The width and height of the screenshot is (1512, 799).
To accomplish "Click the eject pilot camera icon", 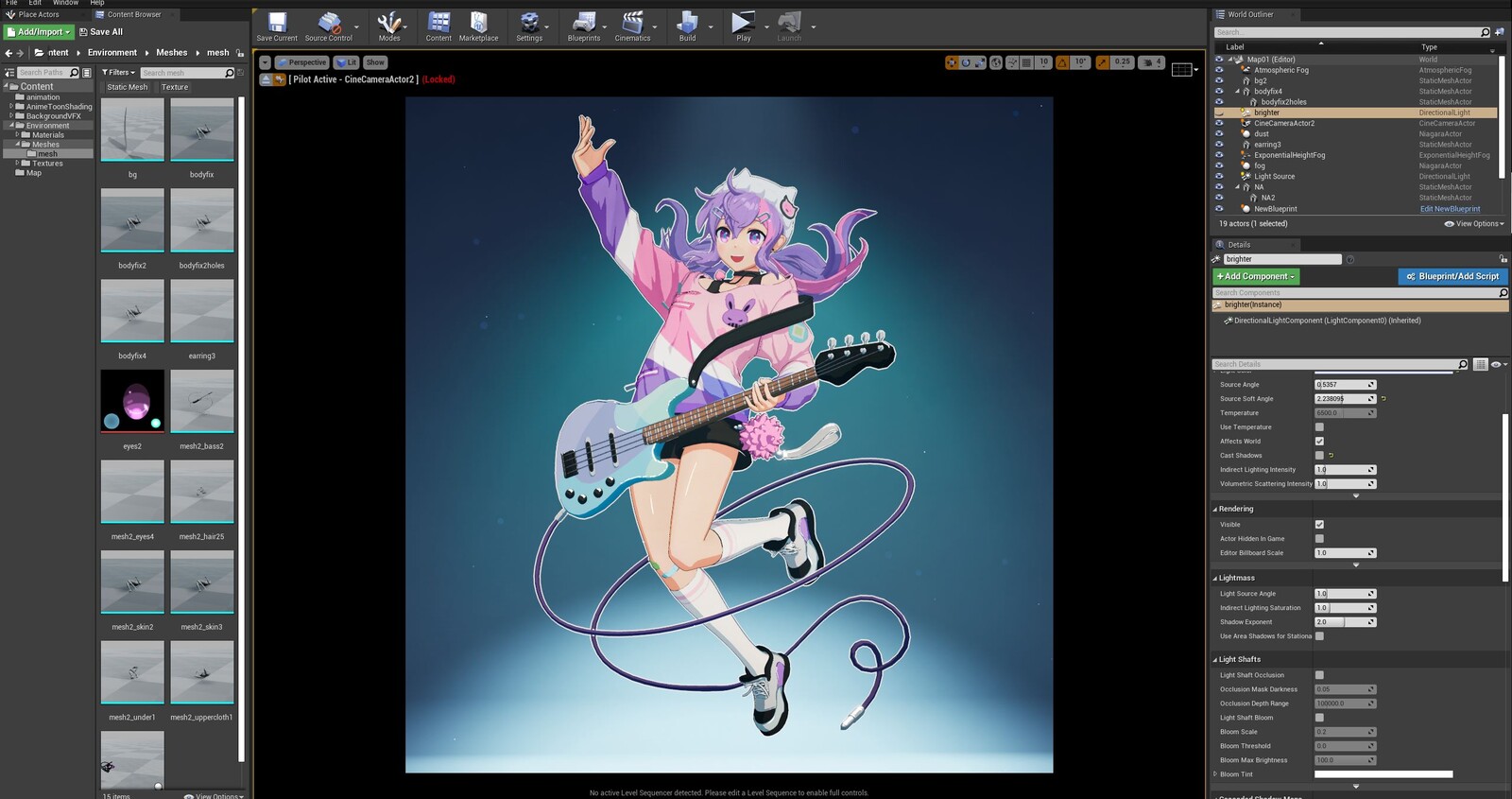I will (x=266, y=79).
